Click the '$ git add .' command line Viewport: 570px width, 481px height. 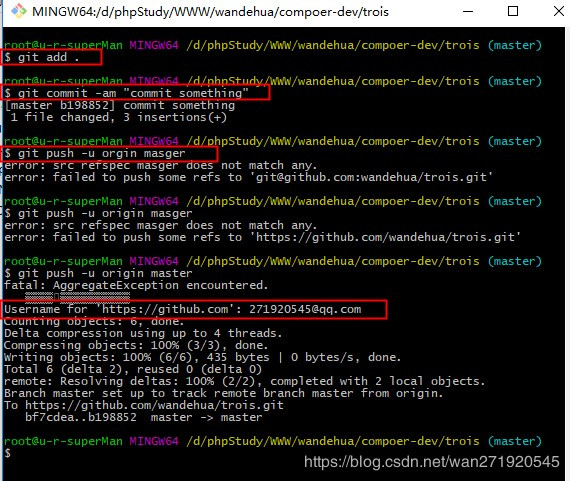click(x=42, y=57)
